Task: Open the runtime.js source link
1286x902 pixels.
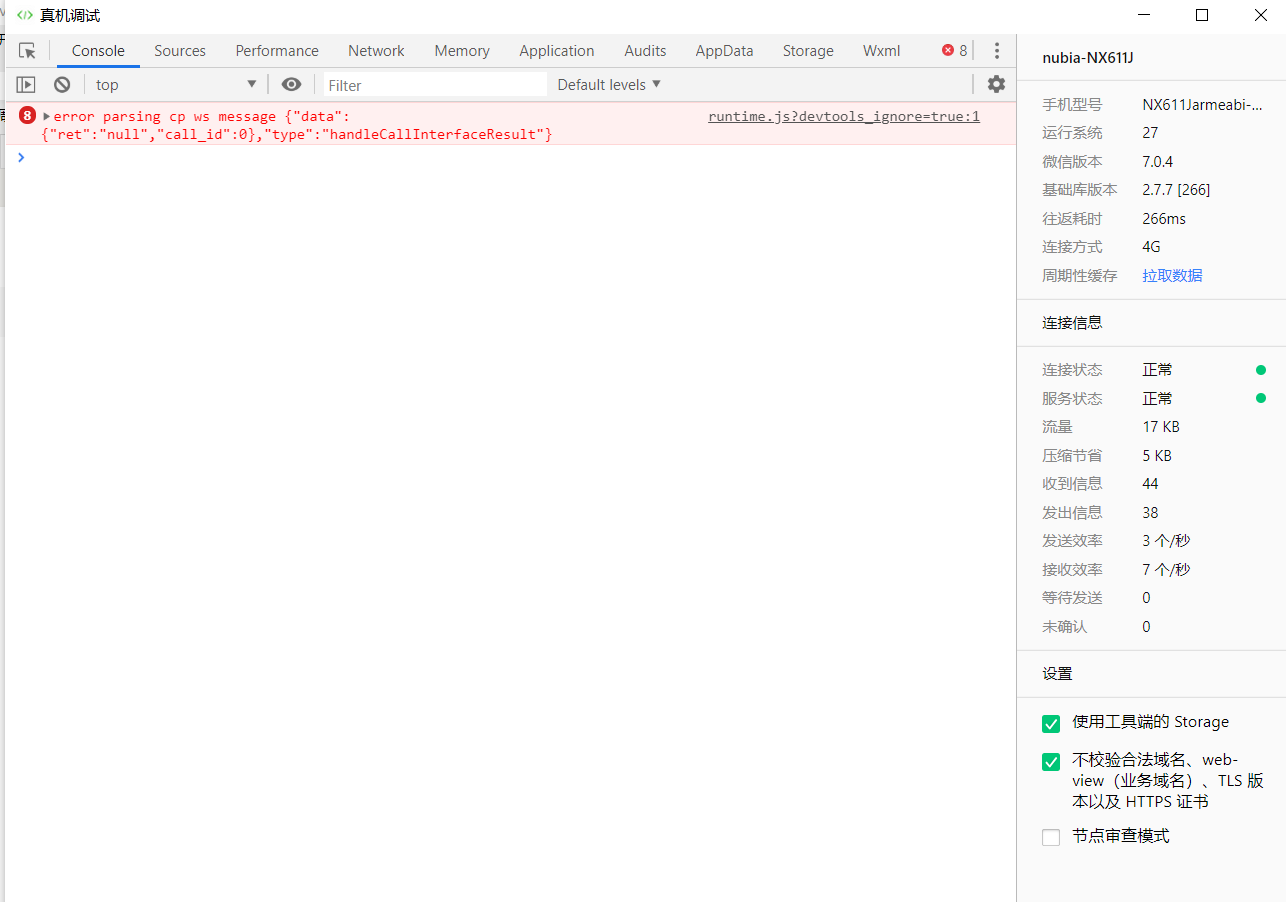Action: click(844, 116)
